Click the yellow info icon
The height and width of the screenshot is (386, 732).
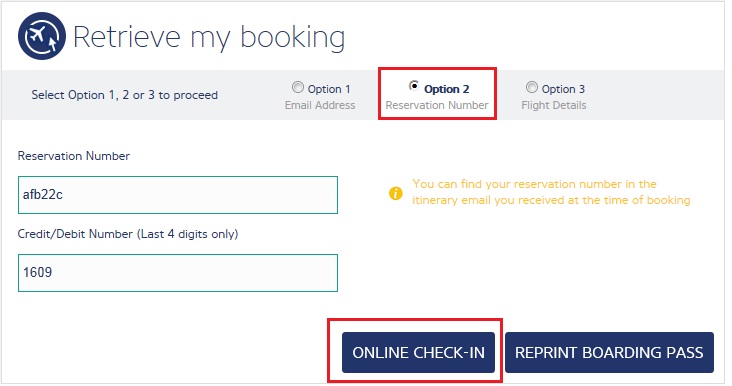(x=395, y=193)
